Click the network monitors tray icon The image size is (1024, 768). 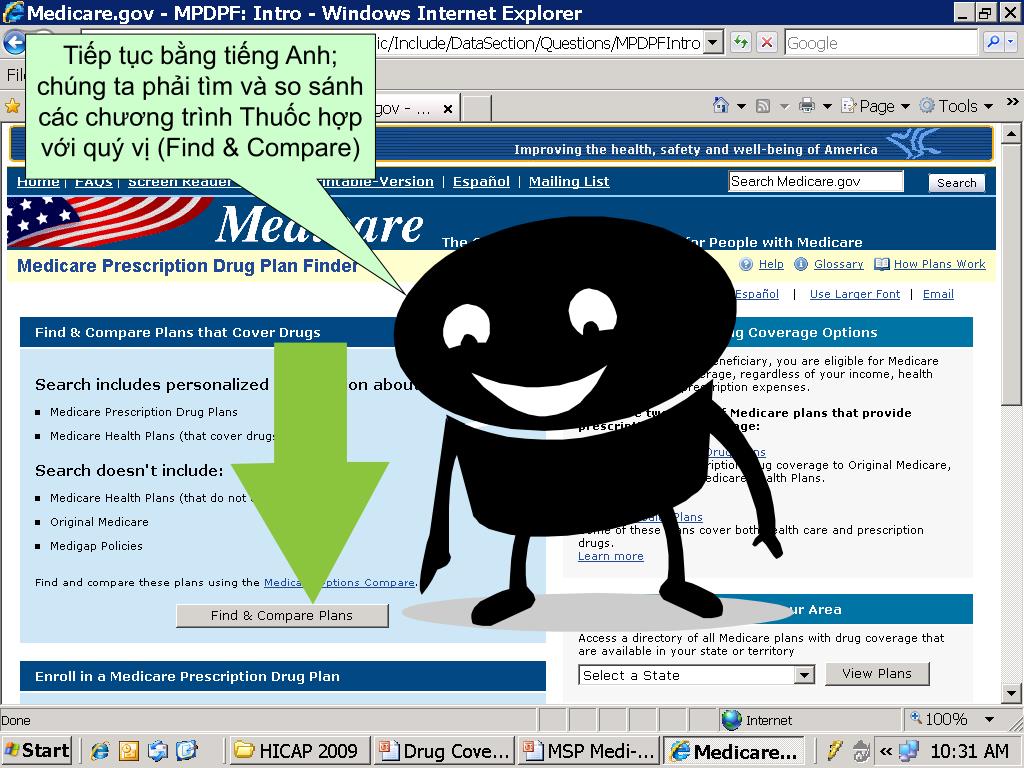[908, 751]
